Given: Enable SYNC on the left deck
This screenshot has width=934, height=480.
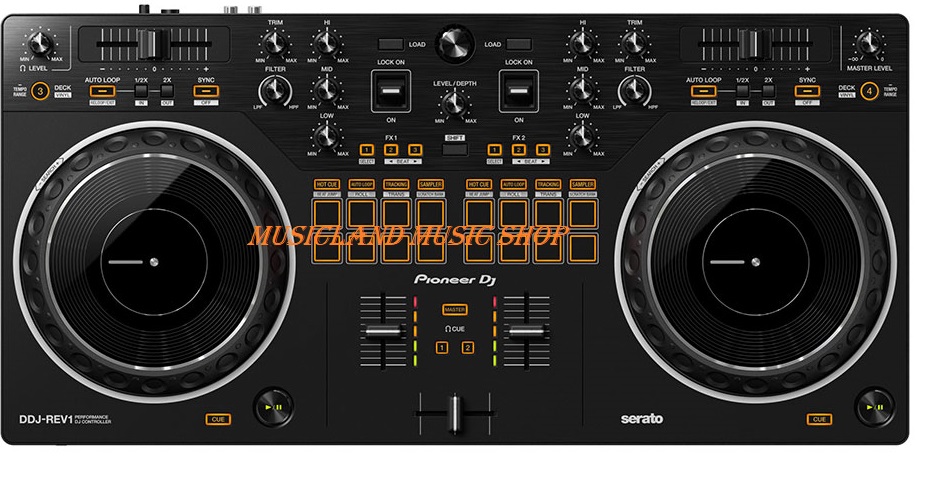Looking at the screenshot, I should pos(206,91).
